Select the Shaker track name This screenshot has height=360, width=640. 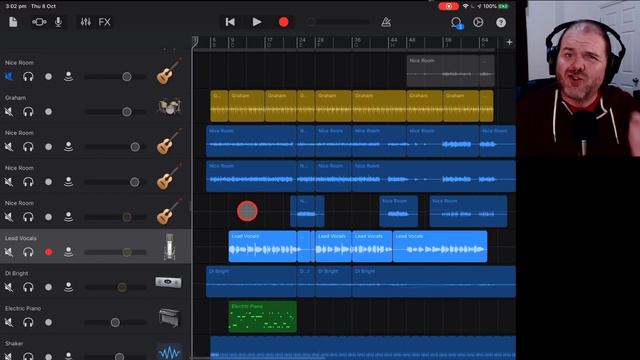[x=14, y=344]
